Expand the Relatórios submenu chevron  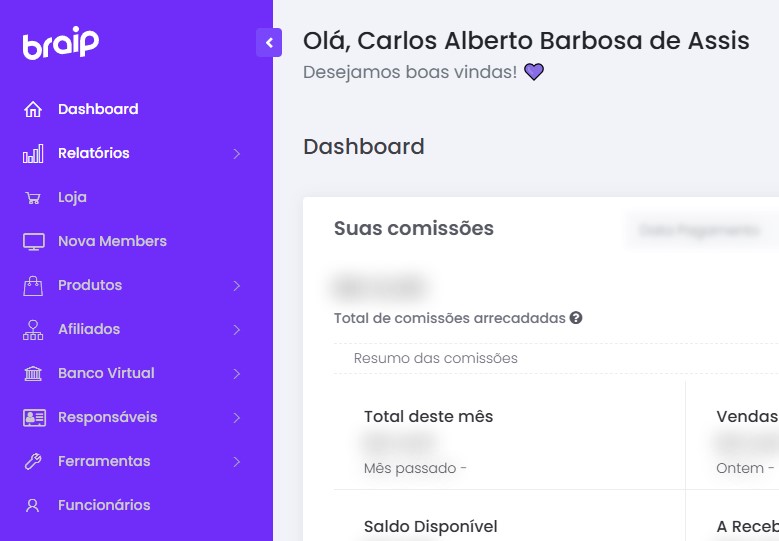point(237,154)
